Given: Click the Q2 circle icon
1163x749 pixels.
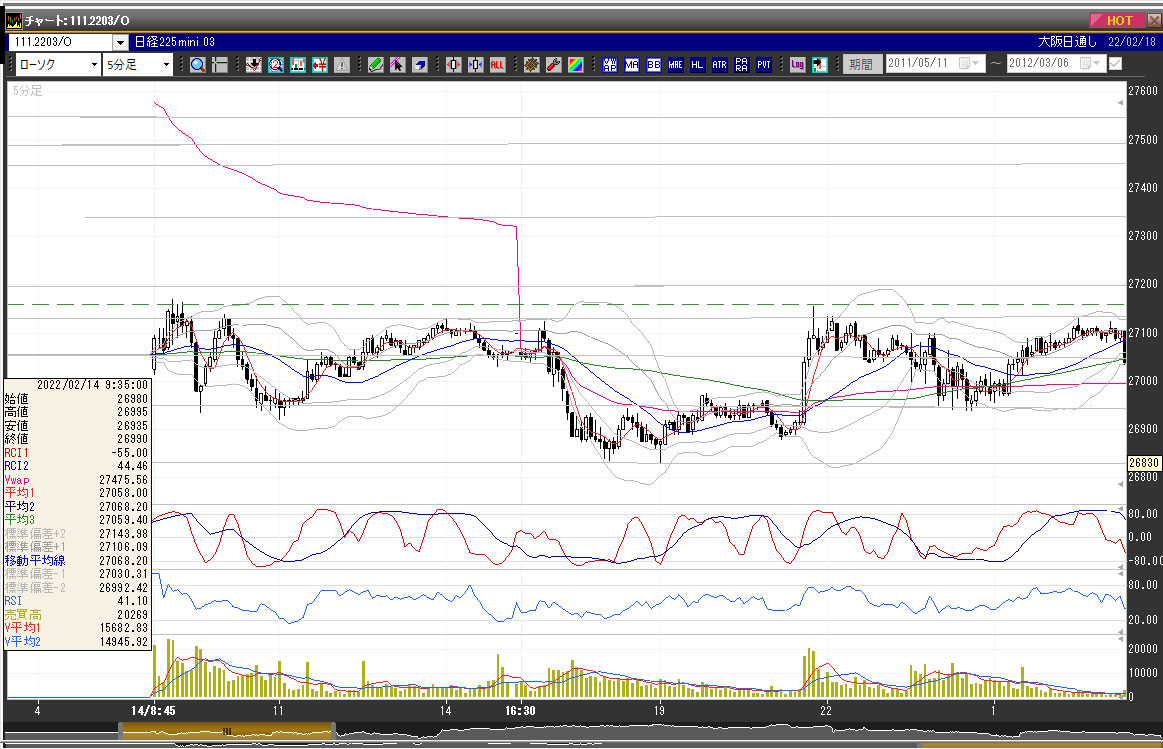Looking at the screenshot, I should pos(276,65).
